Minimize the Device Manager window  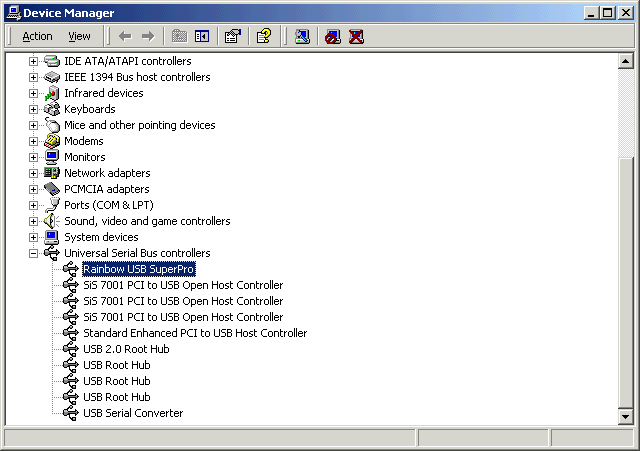591,13
